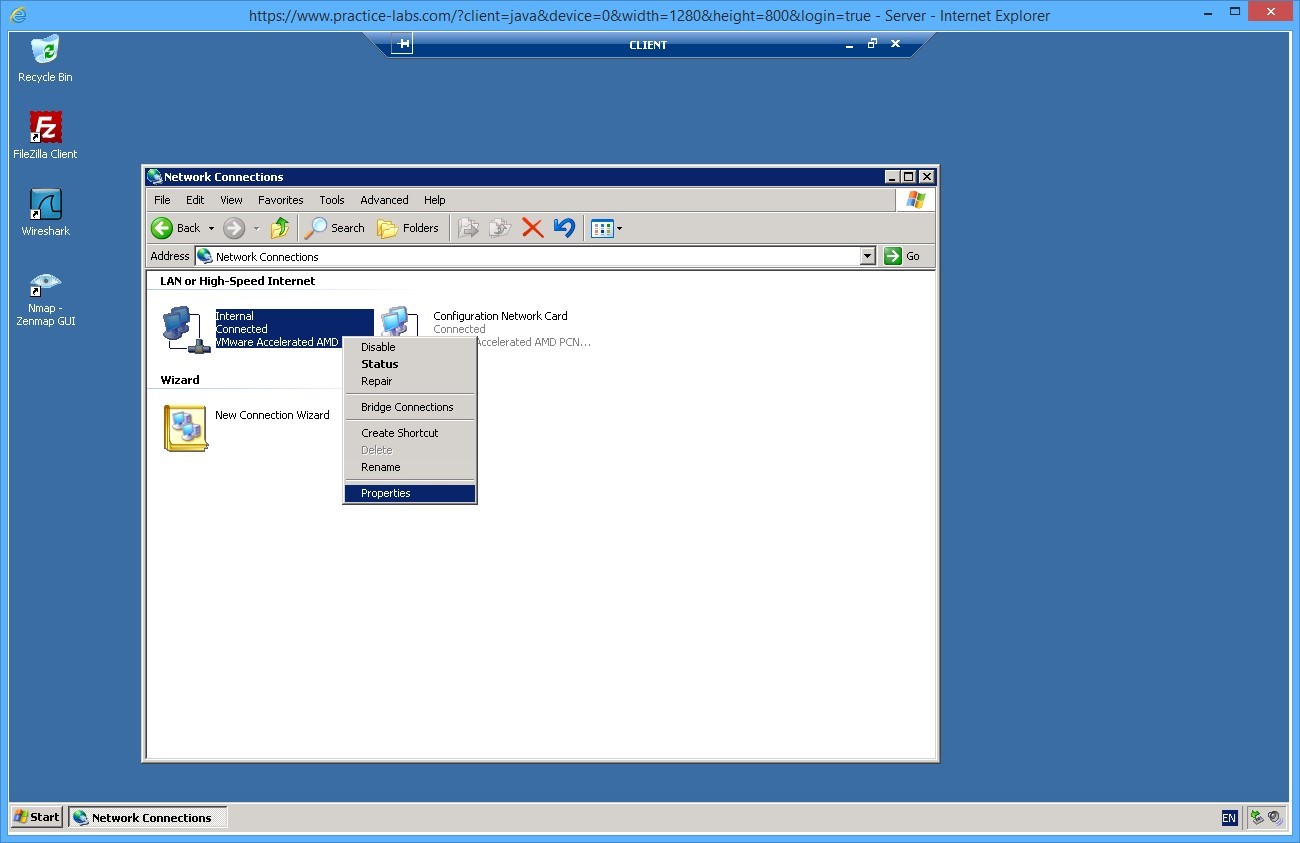1300x843 pixels.
Task: Choose Properties from context menu
Action: 386,493
